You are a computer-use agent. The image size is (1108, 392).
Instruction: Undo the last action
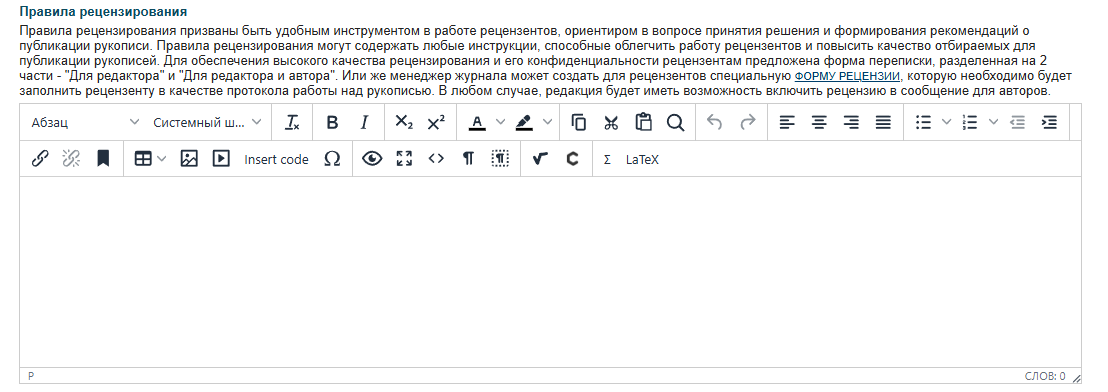714,123
